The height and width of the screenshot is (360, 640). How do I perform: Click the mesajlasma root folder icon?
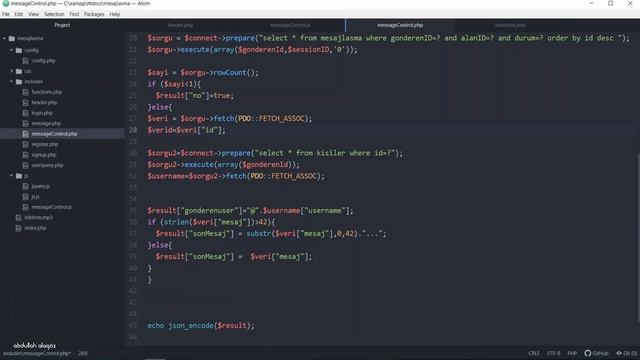coord(12,39)
